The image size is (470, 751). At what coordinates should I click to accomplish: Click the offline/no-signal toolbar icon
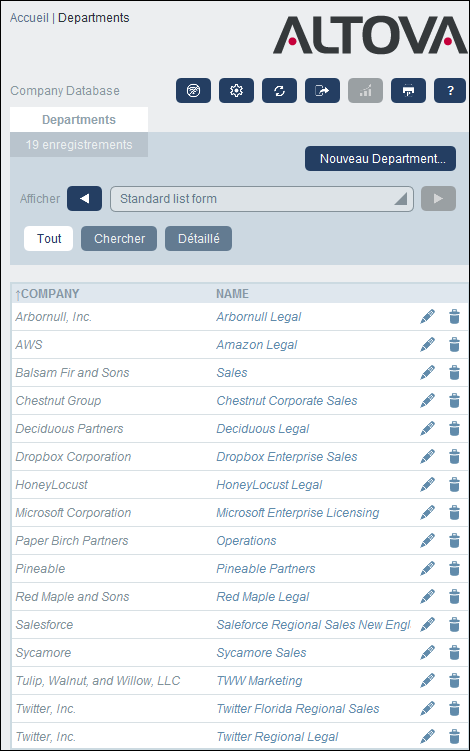(x=193, y=91)
